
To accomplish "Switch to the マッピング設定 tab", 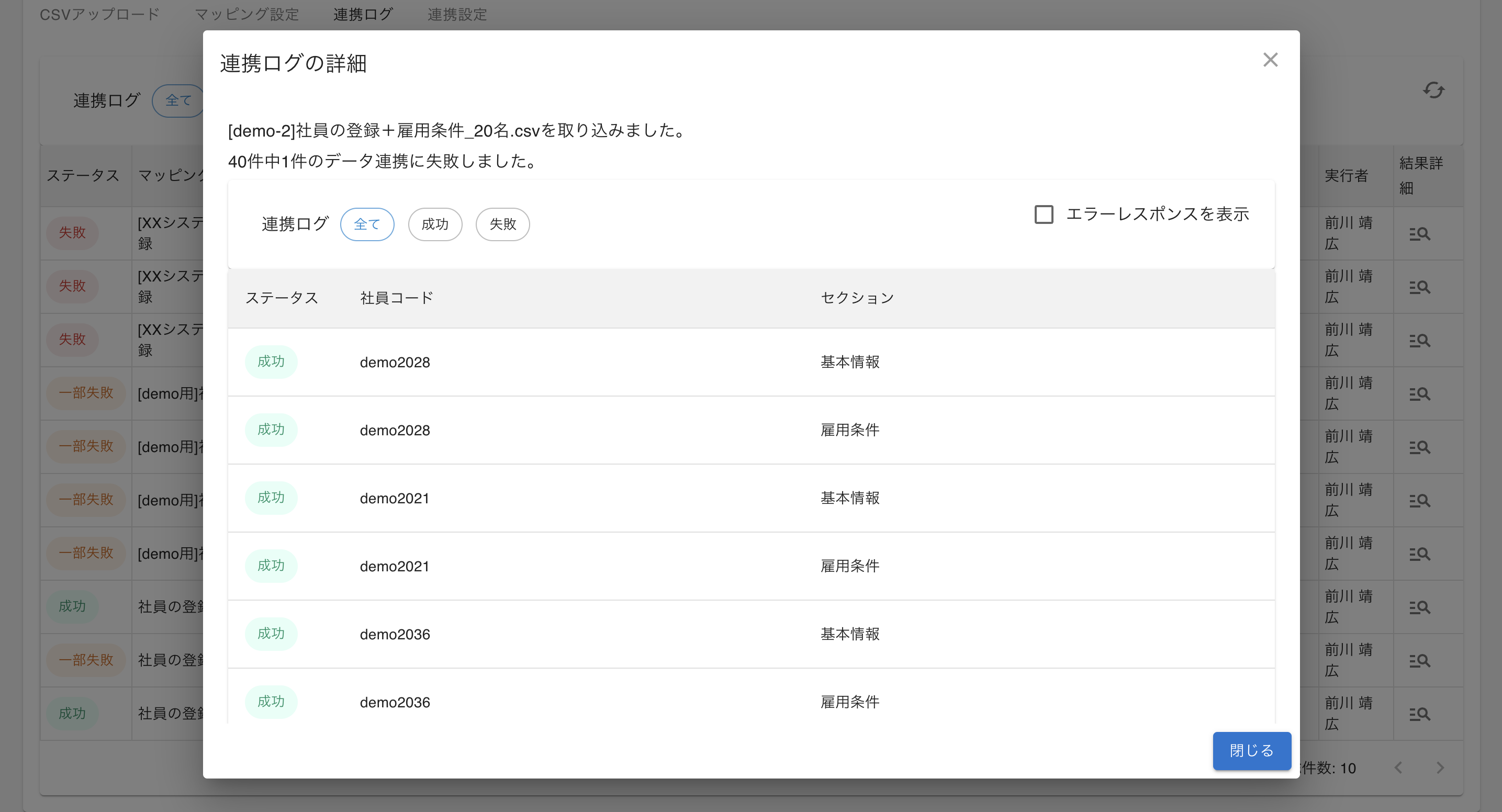I will (x=246, y=15).
